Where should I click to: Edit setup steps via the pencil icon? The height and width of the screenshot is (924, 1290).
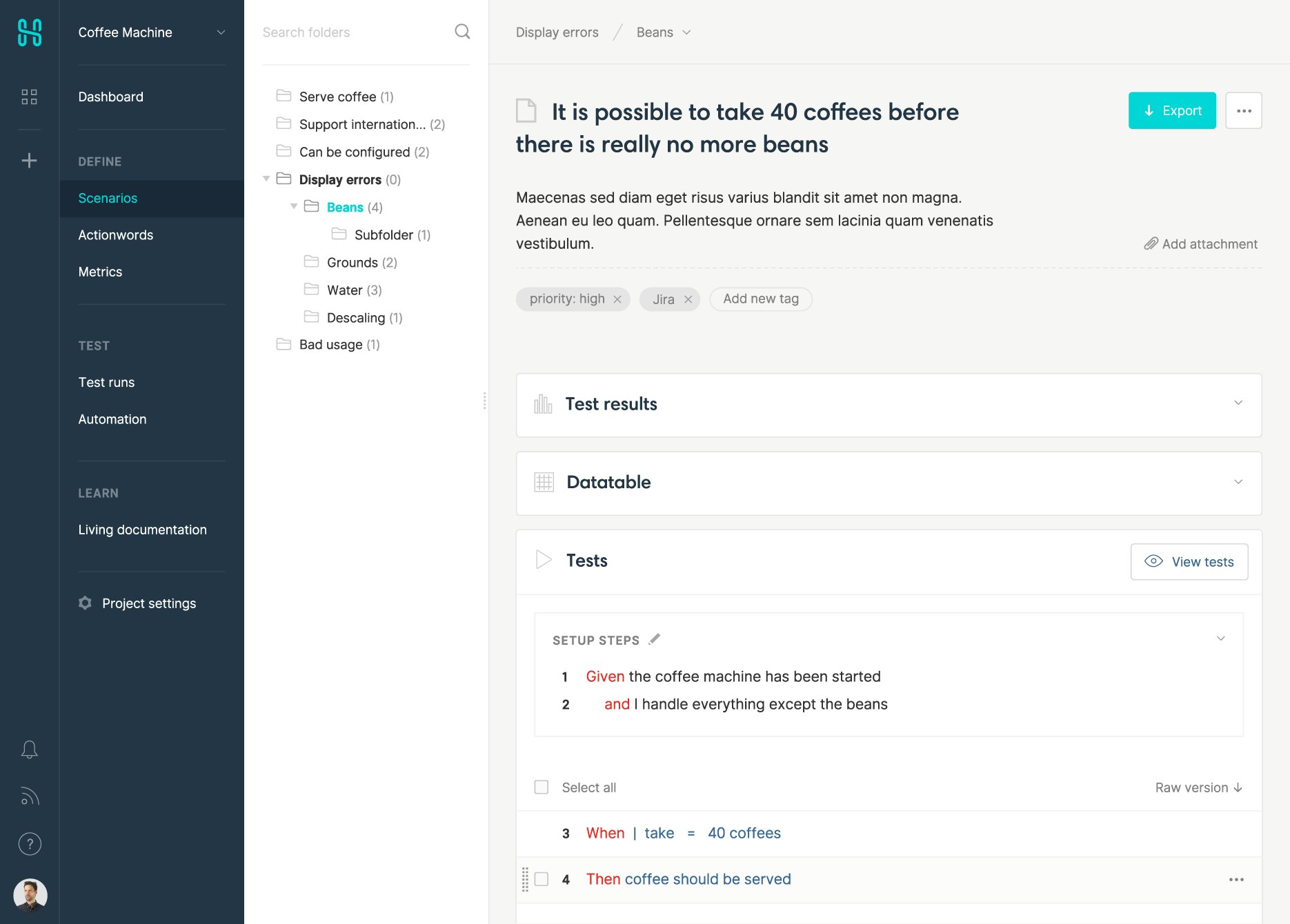(x=654, y=639)
